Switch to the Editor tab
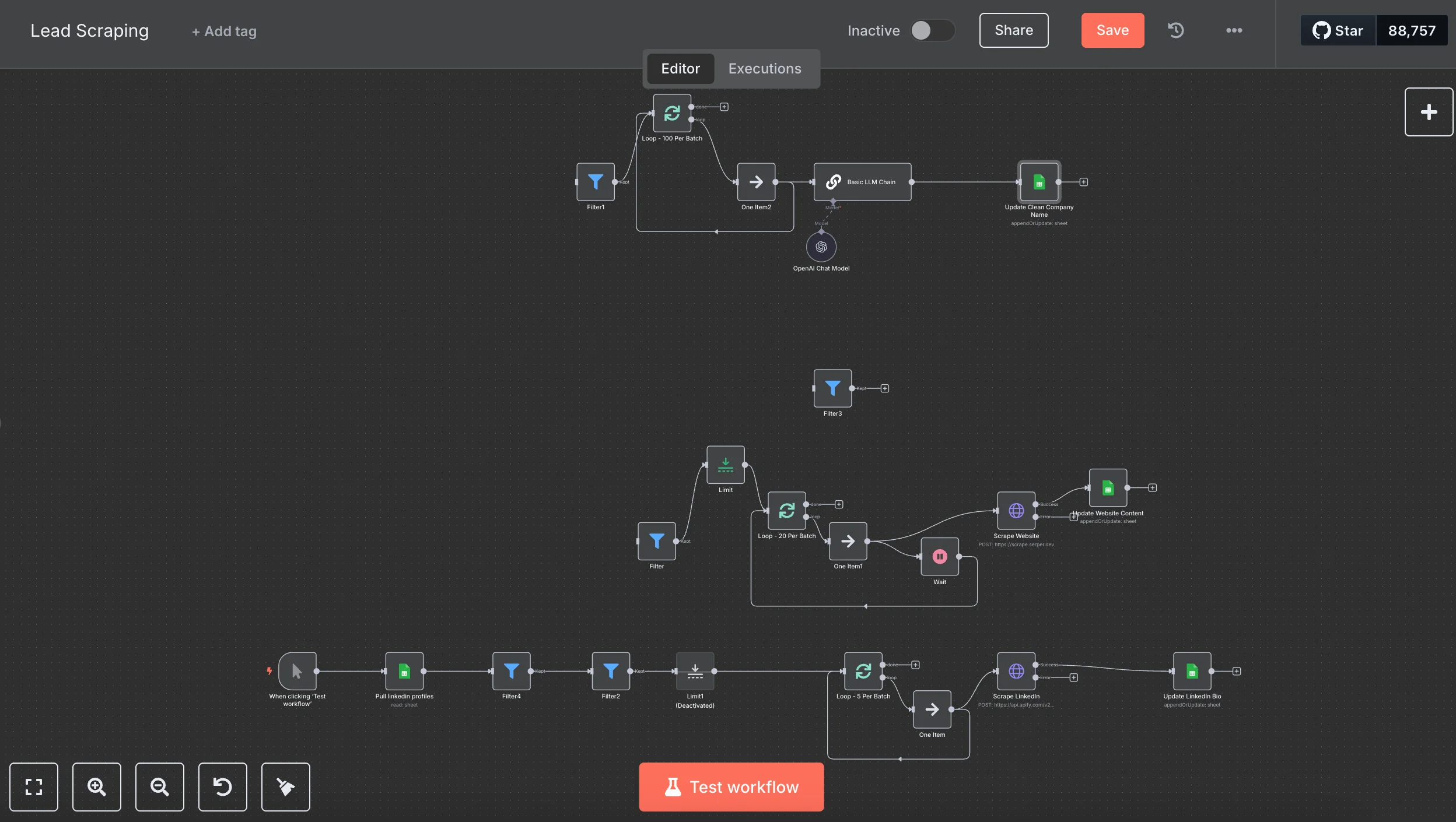 point(680,69)
